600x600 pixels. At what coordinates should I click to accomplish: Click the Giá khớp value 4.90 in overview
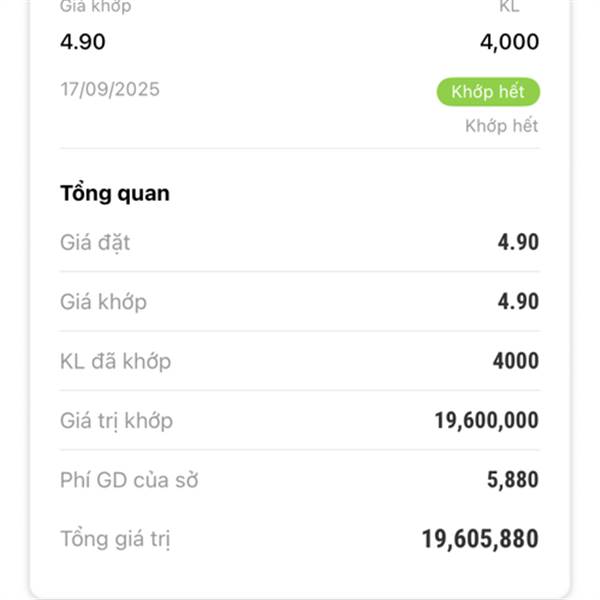(518, 302)
